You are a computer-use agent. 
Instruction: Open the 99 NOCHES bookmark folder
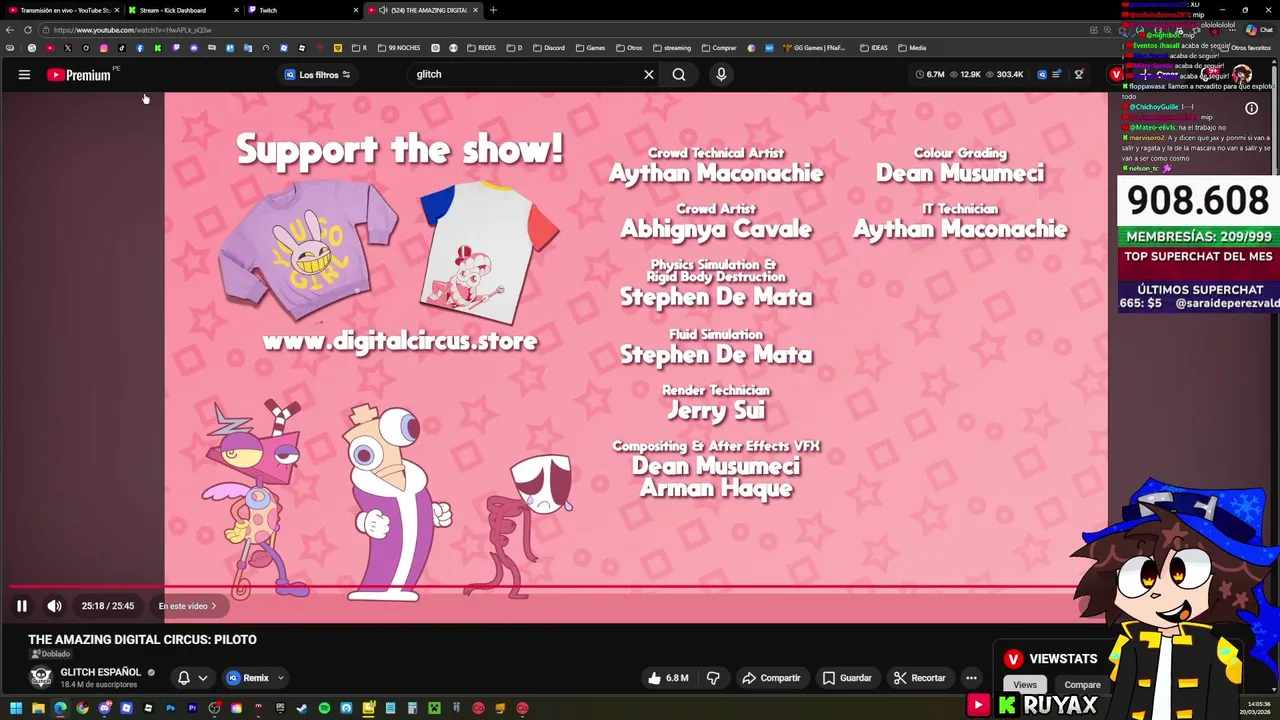[398, 48]
